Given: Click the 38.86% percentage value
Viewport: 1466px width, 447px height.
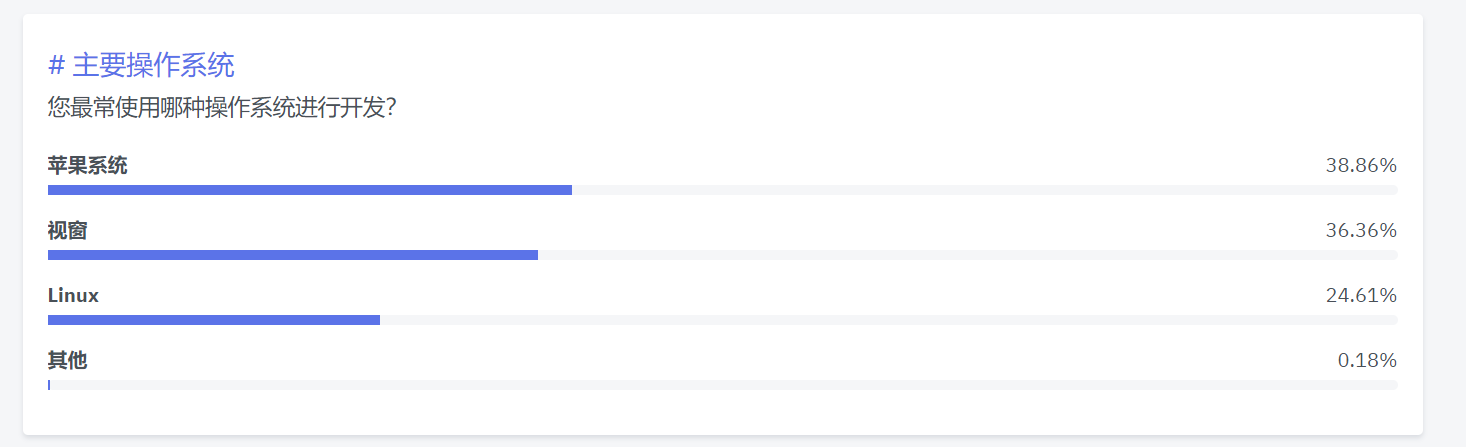Looking at the screenshot, I should coord(1361,166).
